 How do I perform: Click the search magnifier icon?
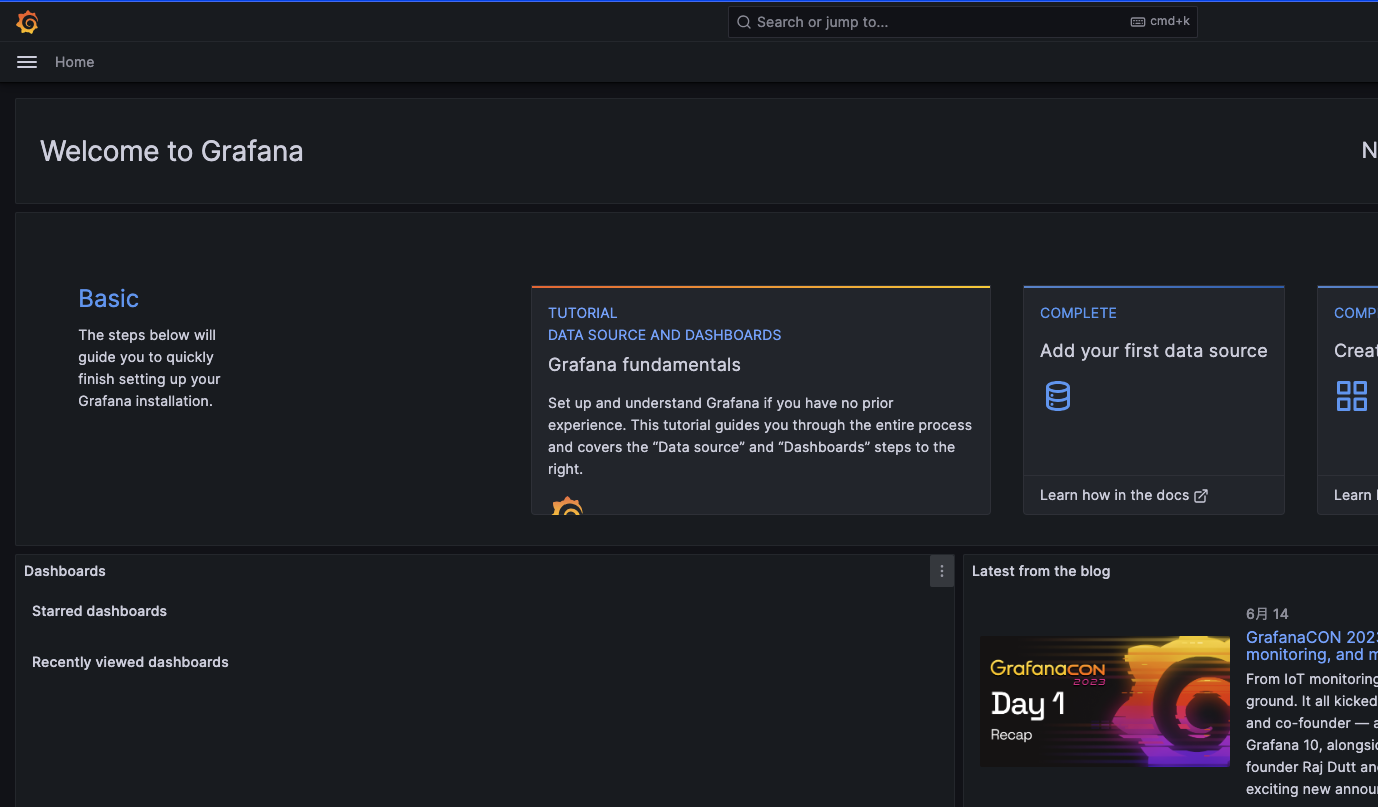click(744, 22)
